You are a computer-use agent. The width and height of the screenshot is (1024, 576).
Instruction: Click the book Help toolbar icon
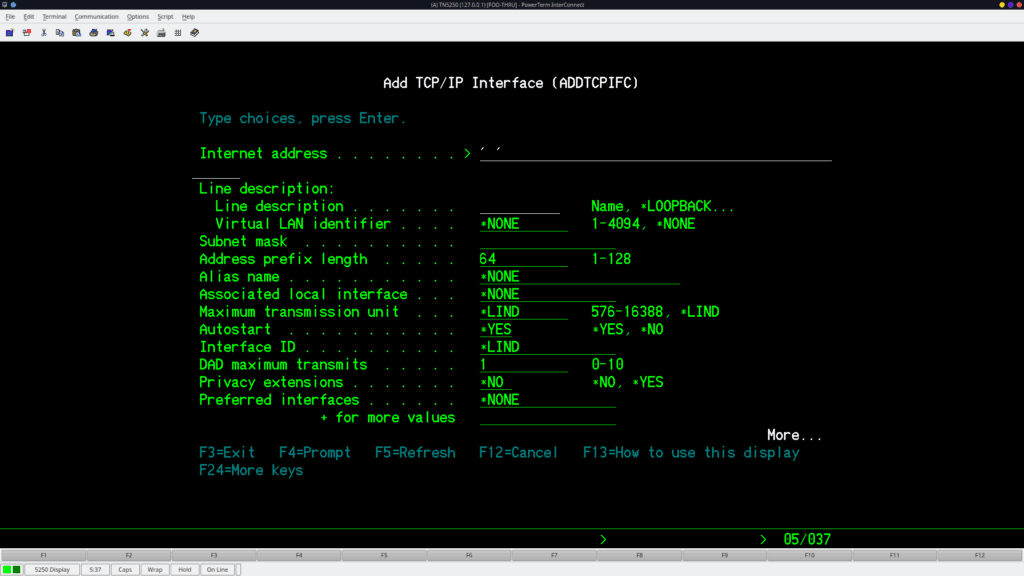[x=195, y=33]
